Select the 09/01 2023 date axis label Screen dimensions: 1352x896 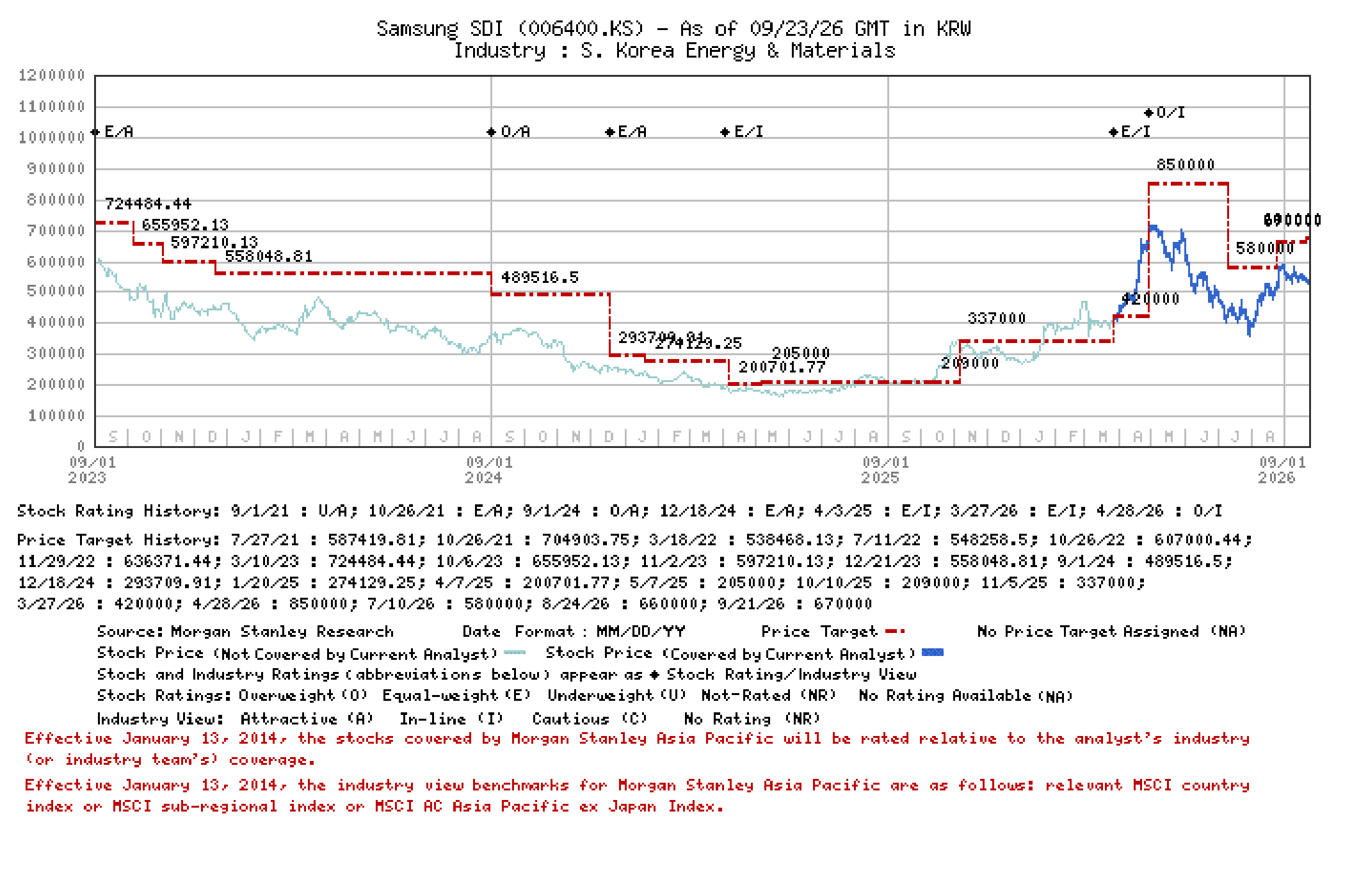pyautogui.click(x=92, y=470)
